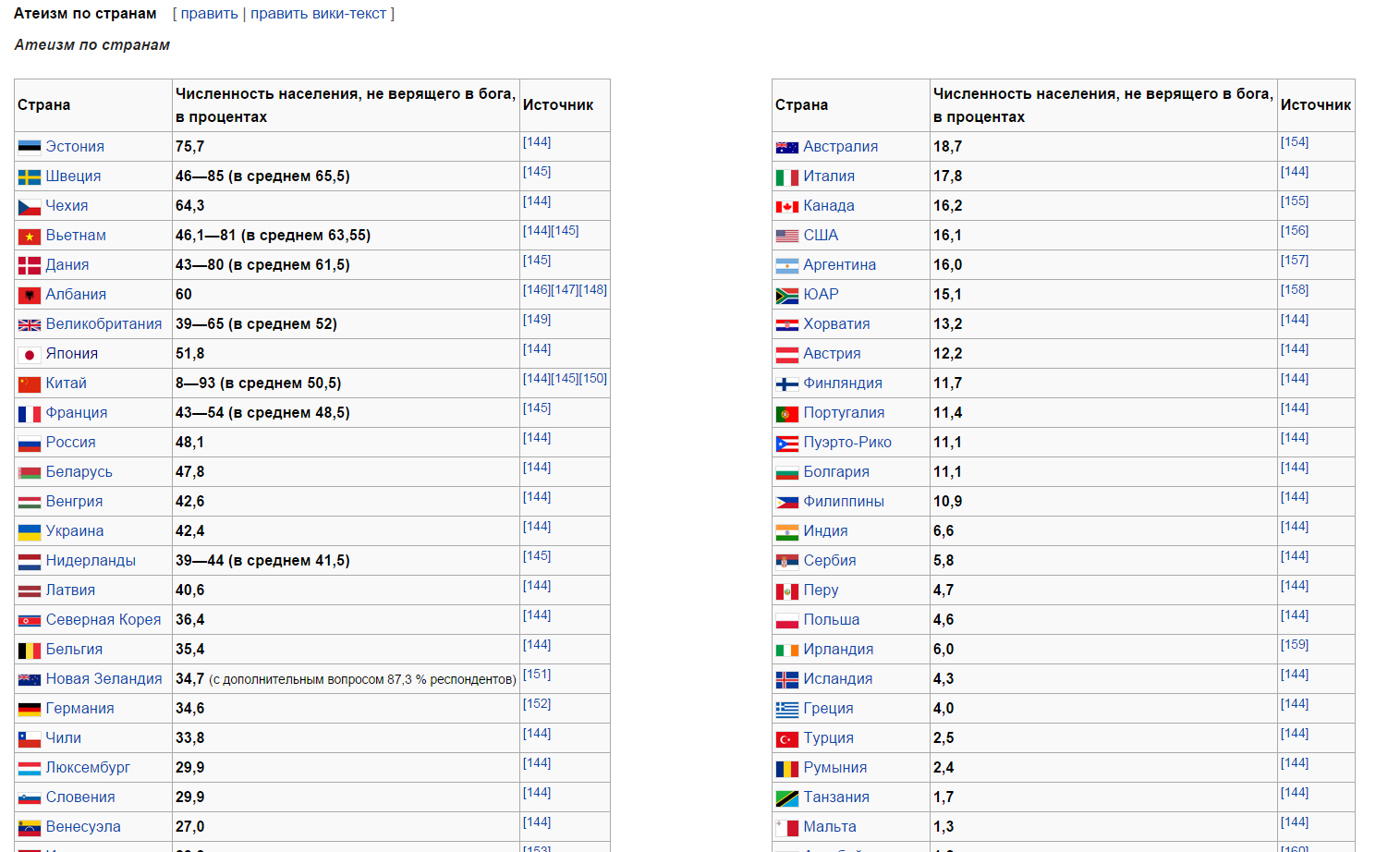This screenshot has width=1400, height=852.
Task: Open the Венесуэла country link
Action: coord(83,827)
